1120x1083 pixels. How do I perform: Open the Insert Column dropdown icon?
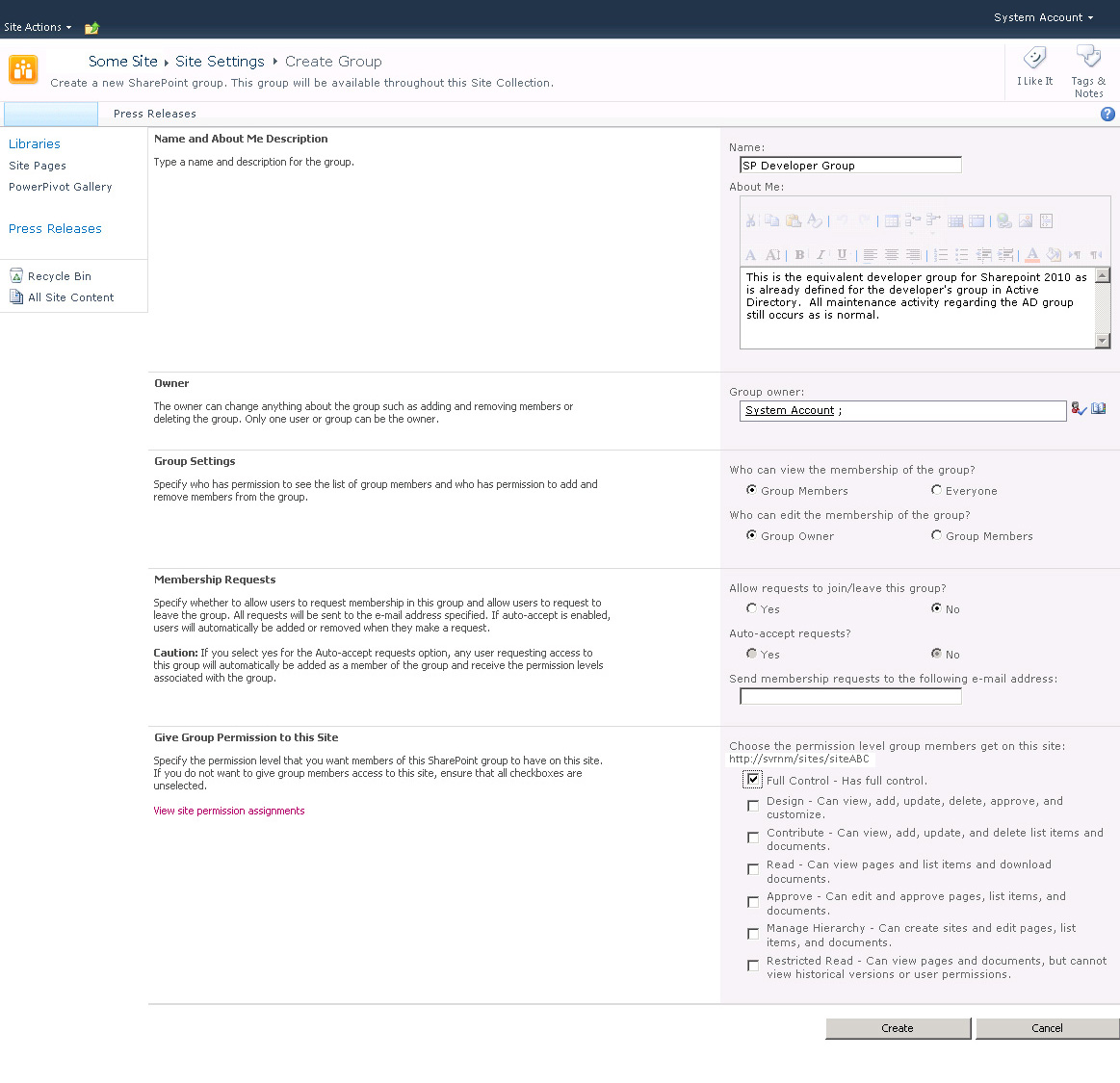coord(933,221)
